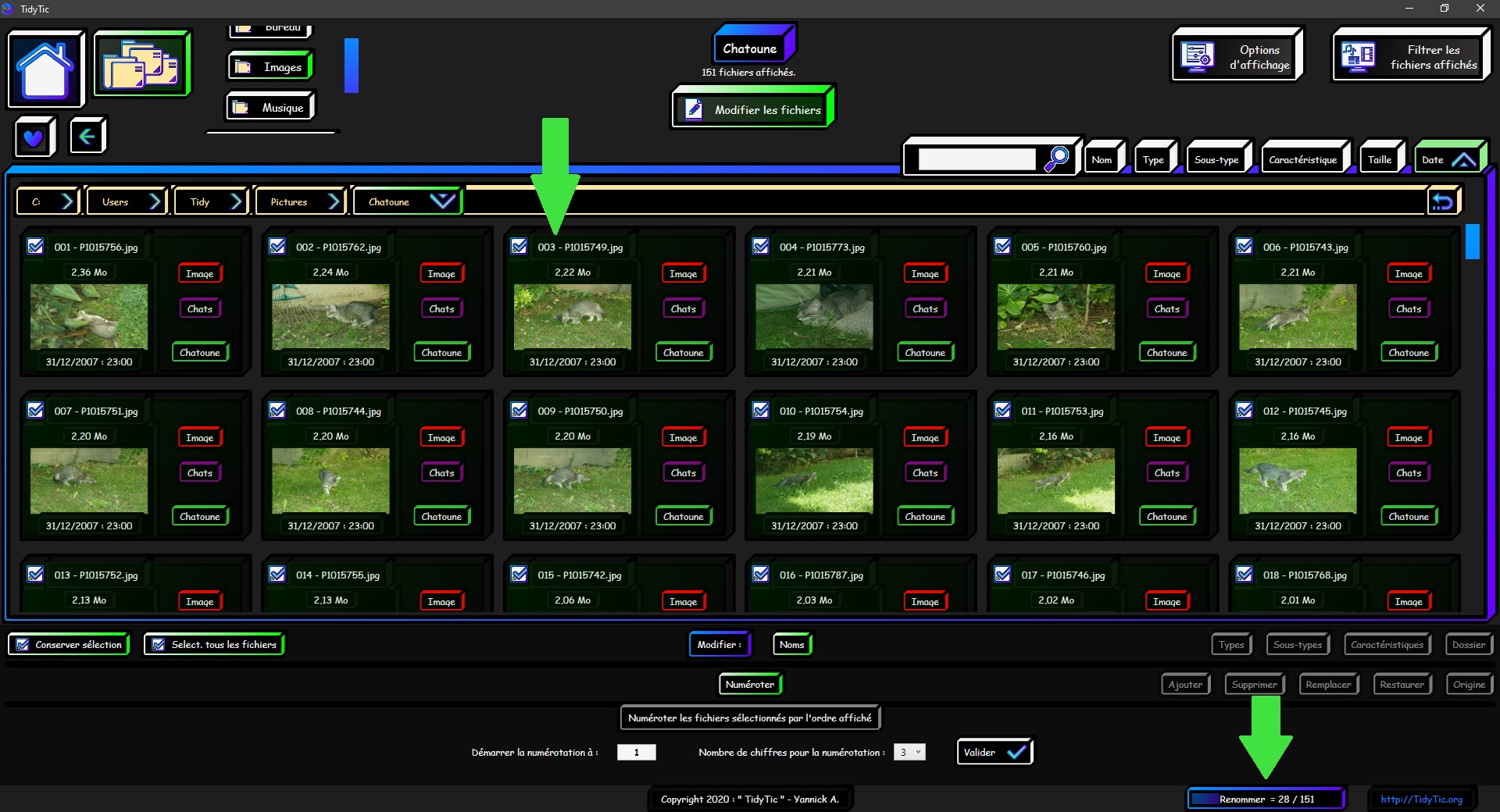Click the Supprimer button
Image resolution: width=1500 pixels, height=812 pixels.
(x=1255, y=685)
